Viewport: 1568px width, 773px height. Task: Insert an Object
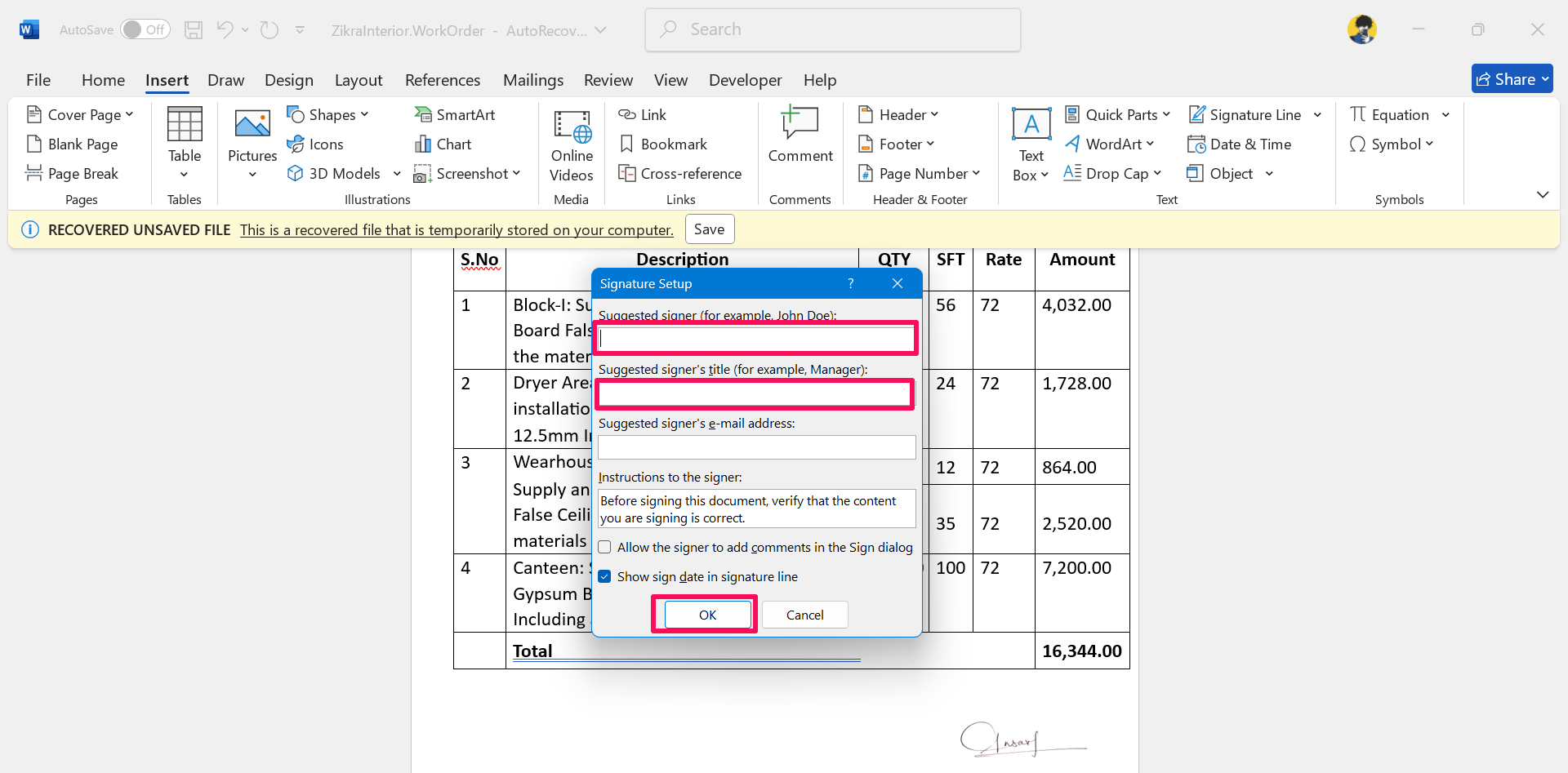click(x=1220, y=174)
